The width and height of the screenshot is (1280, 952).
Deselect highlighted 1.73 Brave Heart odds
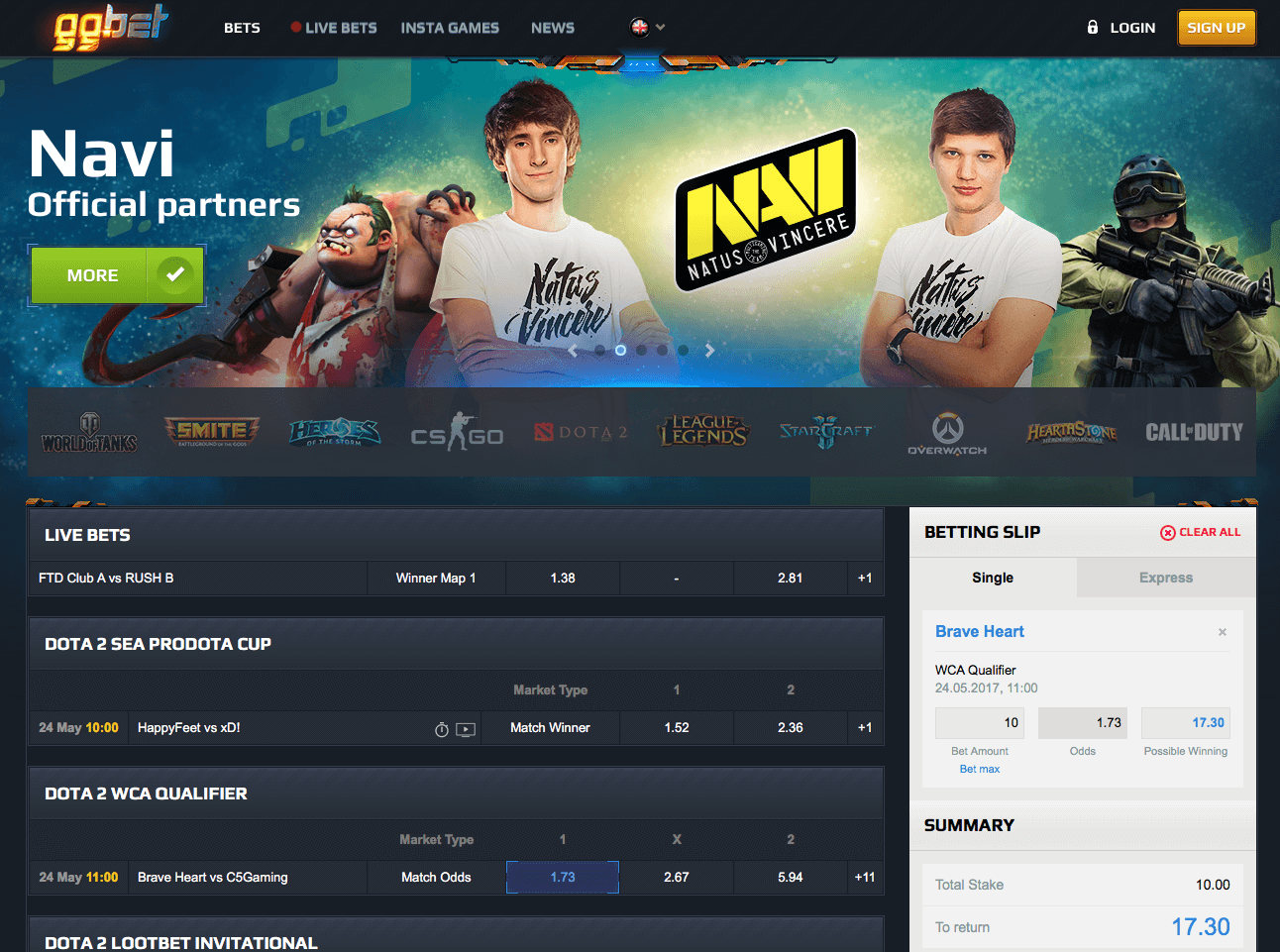tap(563, 878)
